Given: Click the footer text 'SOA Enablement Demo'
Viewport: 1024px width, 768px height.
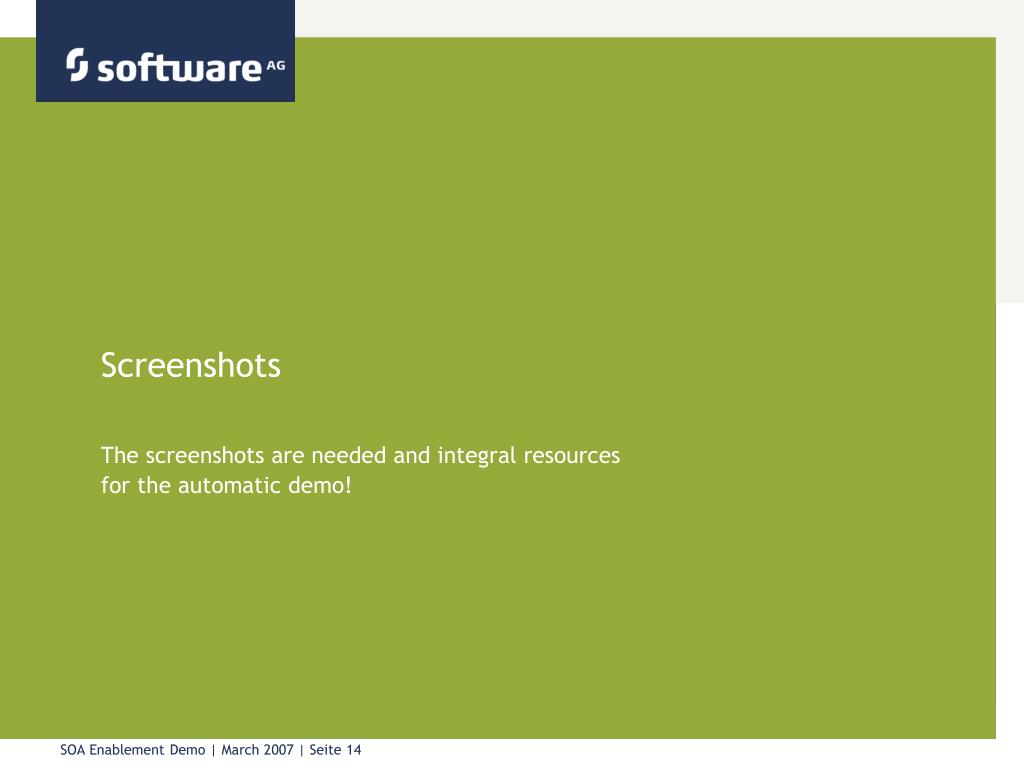Looking at the screenshot, I should pos(133,750).
